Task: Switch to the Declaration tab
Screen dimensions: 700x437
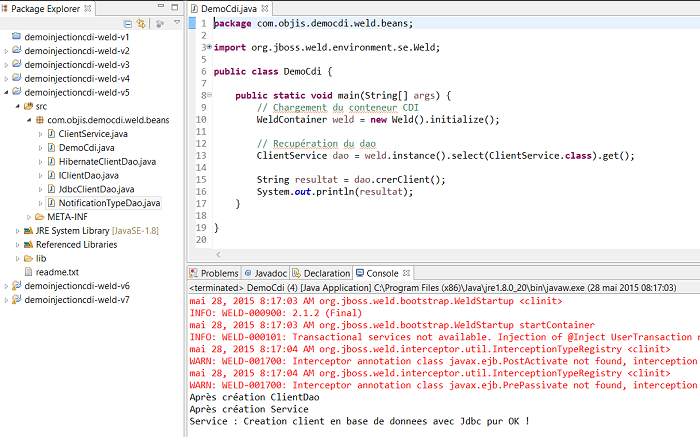Action: click(x=326, y=272)
